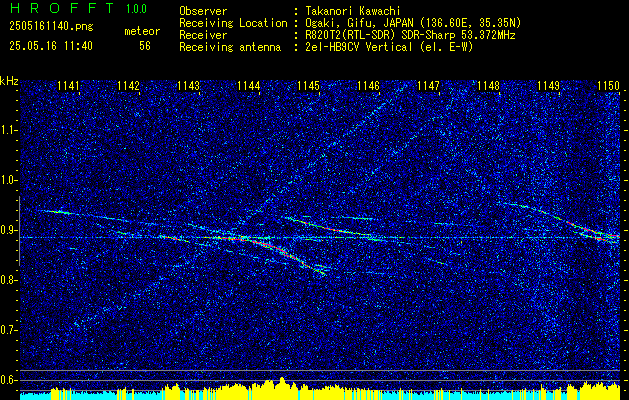629x400 pixels.
Task: Click time marker 1147
Action: [x=428, y=85]
